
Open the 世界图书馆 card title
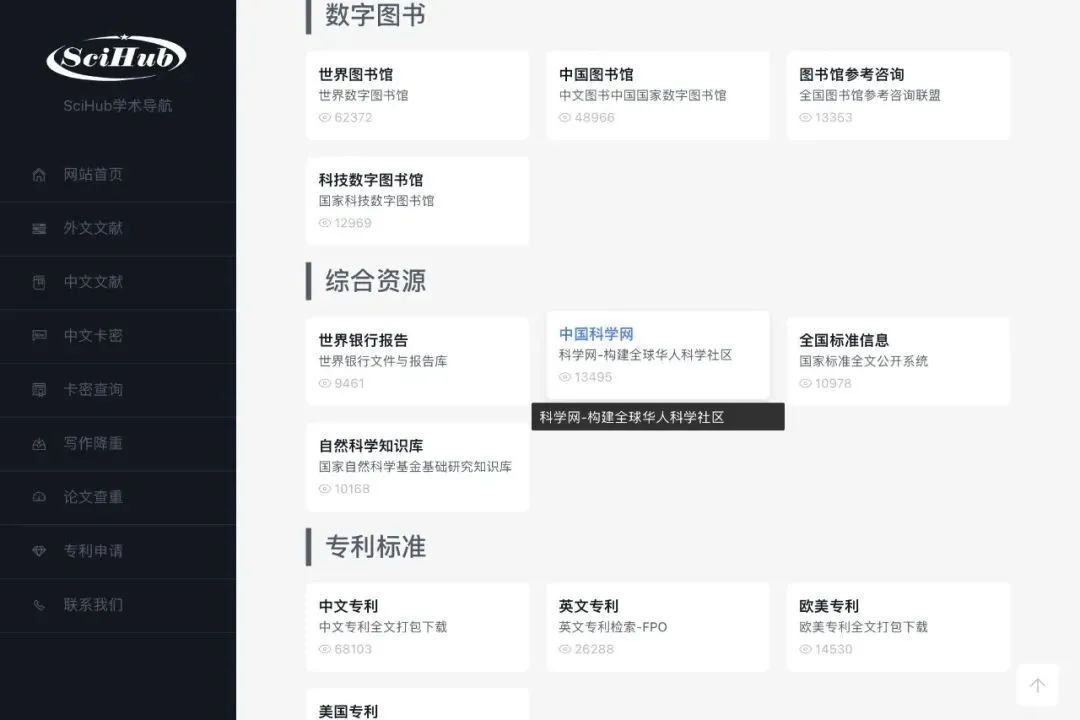pos(355,74)
